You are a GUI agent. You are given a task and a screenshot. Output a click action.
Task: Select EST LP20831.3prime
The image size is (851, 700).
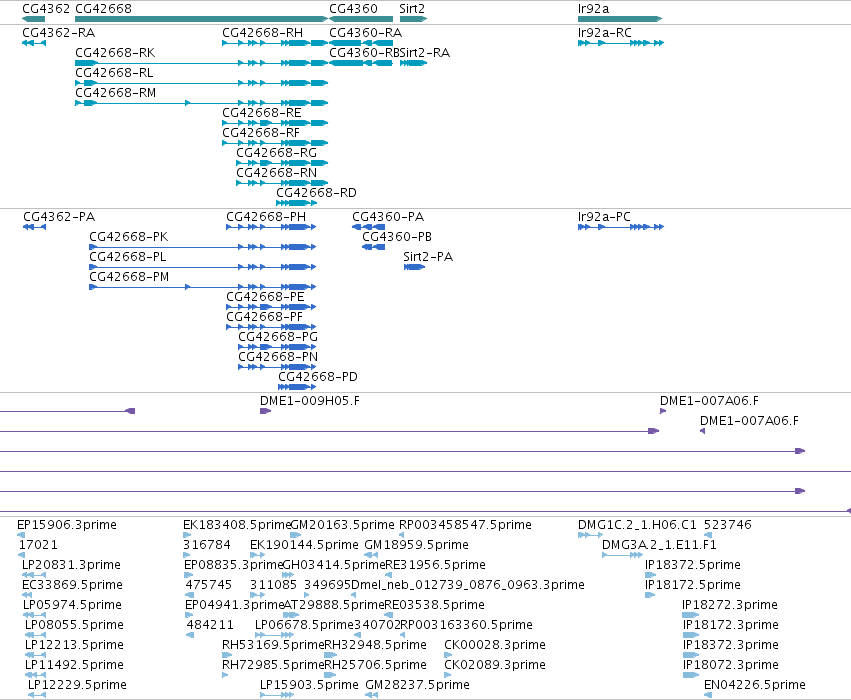click(71, 565)
